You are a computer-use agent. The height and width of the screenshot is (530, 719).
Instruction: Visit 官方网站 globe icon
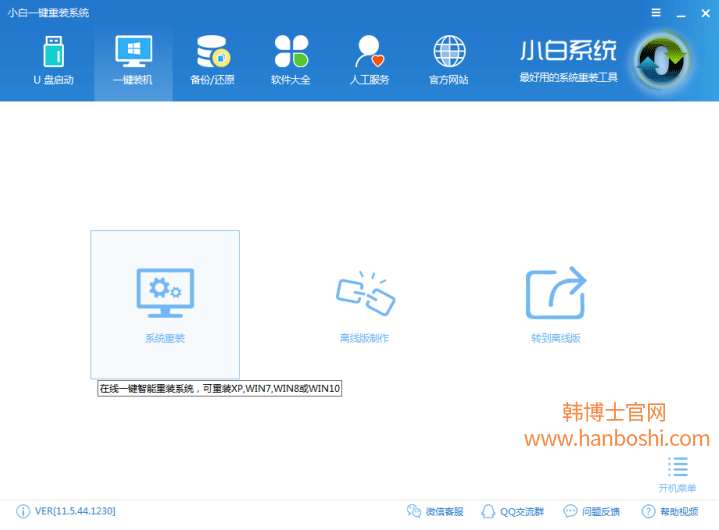(449, 60)
